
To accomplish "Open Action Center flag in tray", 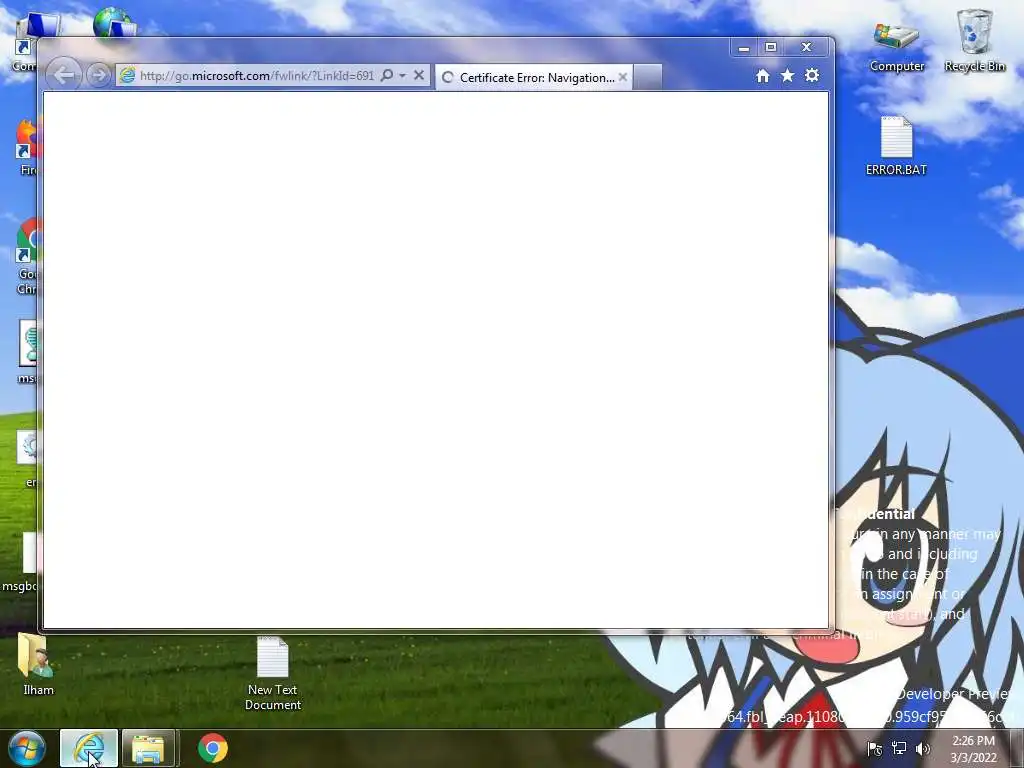I will click(874, 749).
